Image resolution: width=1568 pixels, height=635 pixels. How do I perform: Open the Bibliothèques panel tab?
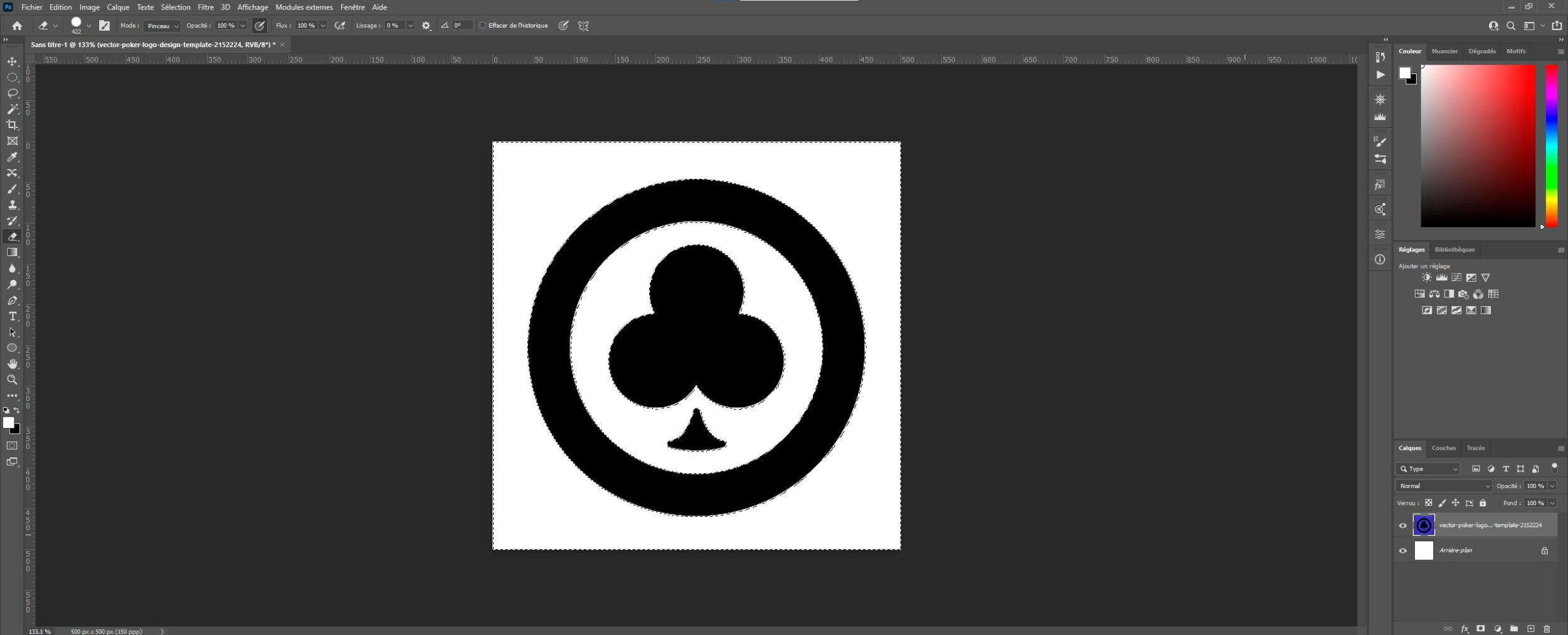point(1454,250)
